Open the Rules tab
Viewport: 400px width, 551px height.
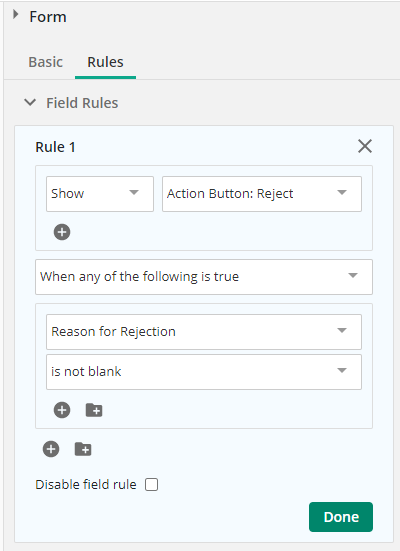click(105, 62)
